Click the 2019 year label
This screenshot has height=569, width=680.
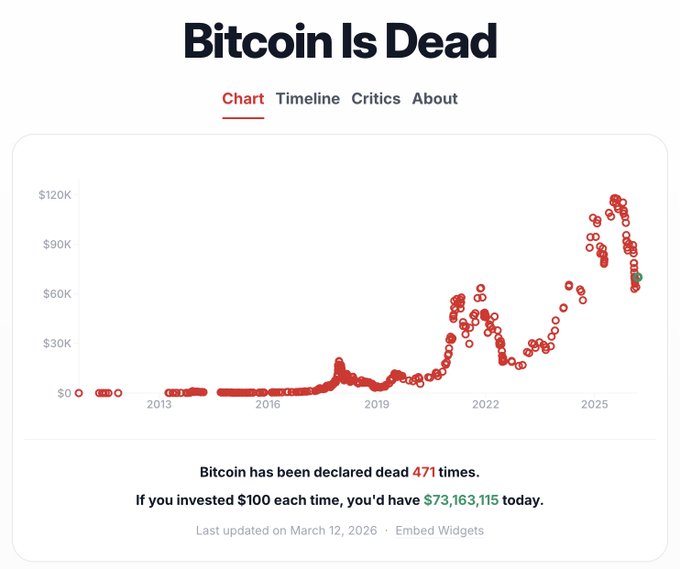click(x=377, y=405)
